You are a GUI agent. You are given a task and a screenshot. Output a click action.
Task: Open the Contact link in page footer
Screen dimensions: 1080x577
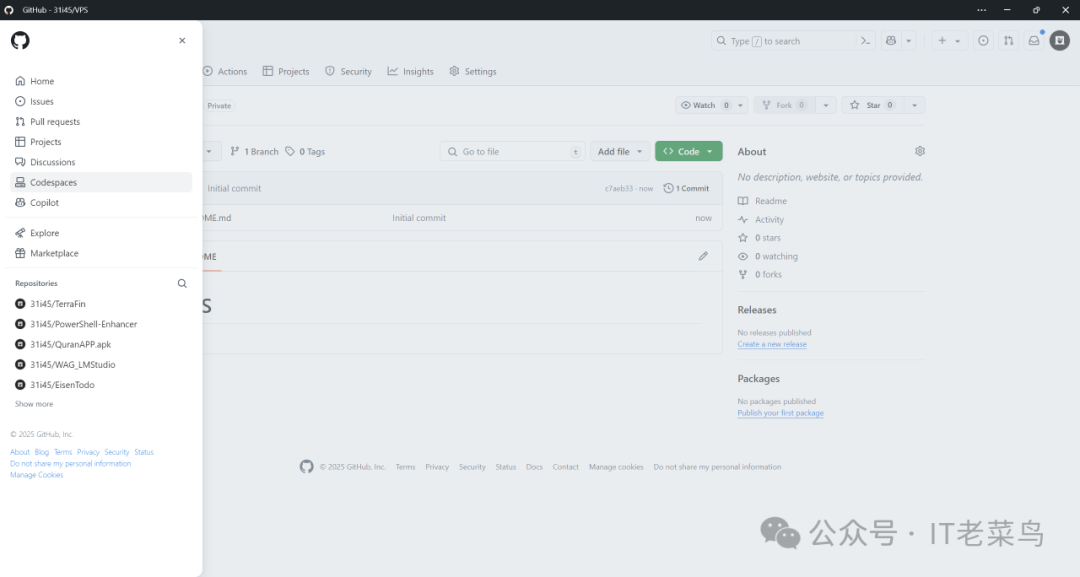(565, 467)
